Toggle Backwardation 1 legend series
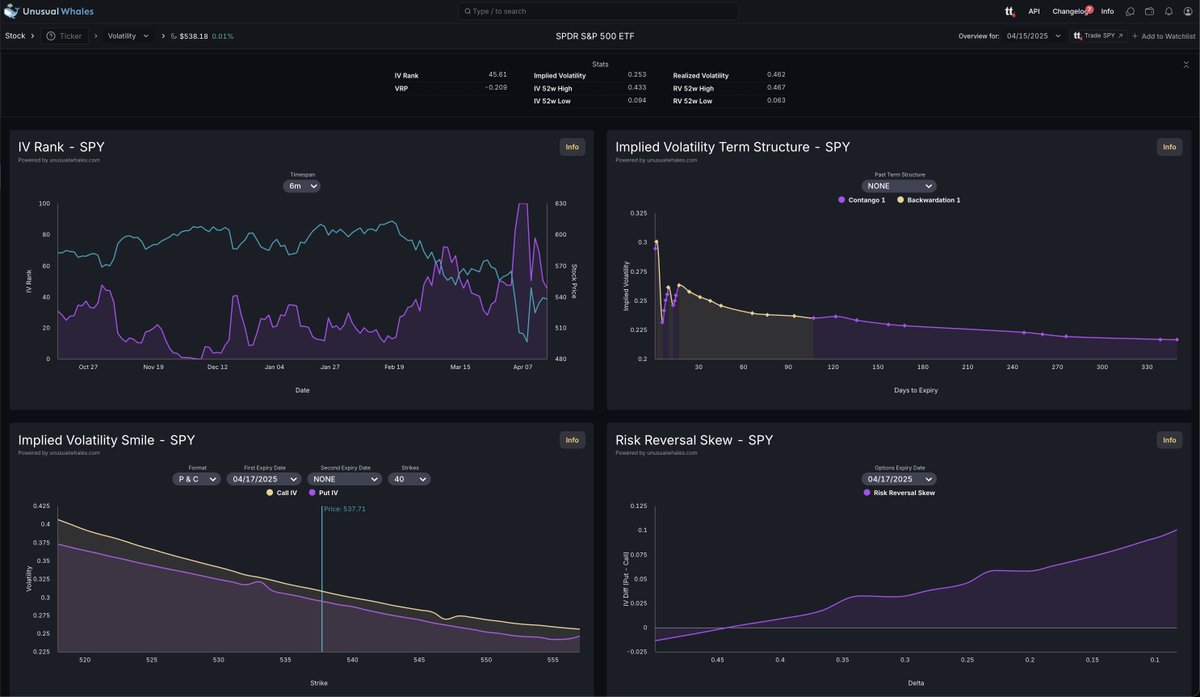 (929, 200)
